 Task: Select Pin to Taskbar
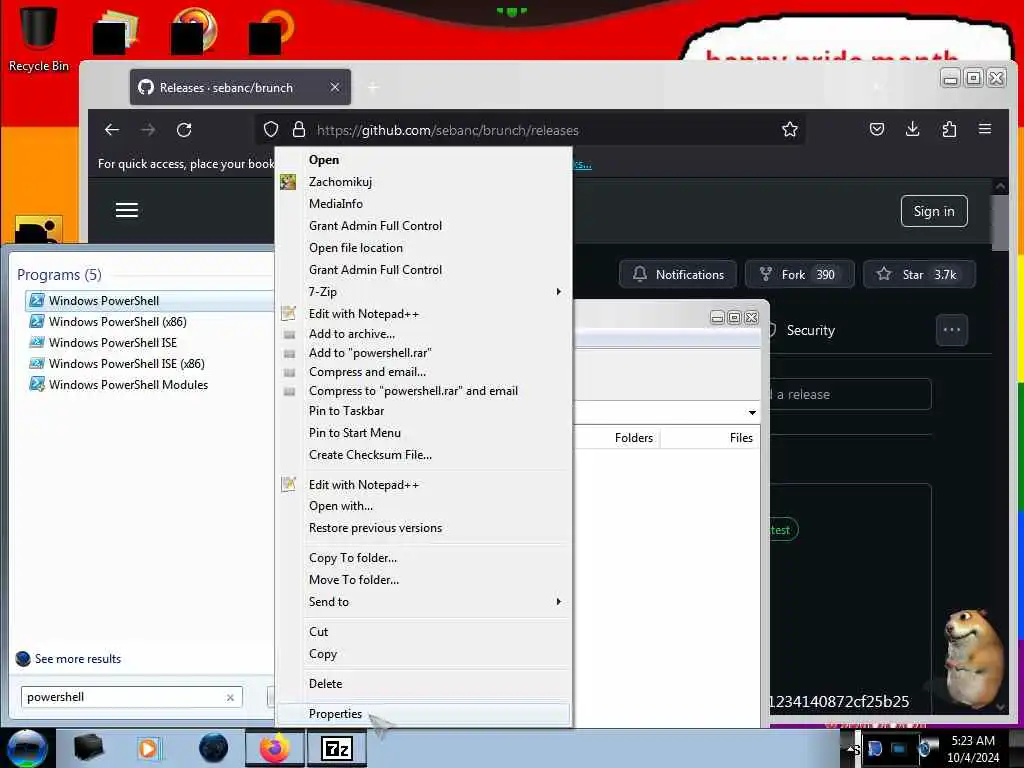tap(423, 411)
